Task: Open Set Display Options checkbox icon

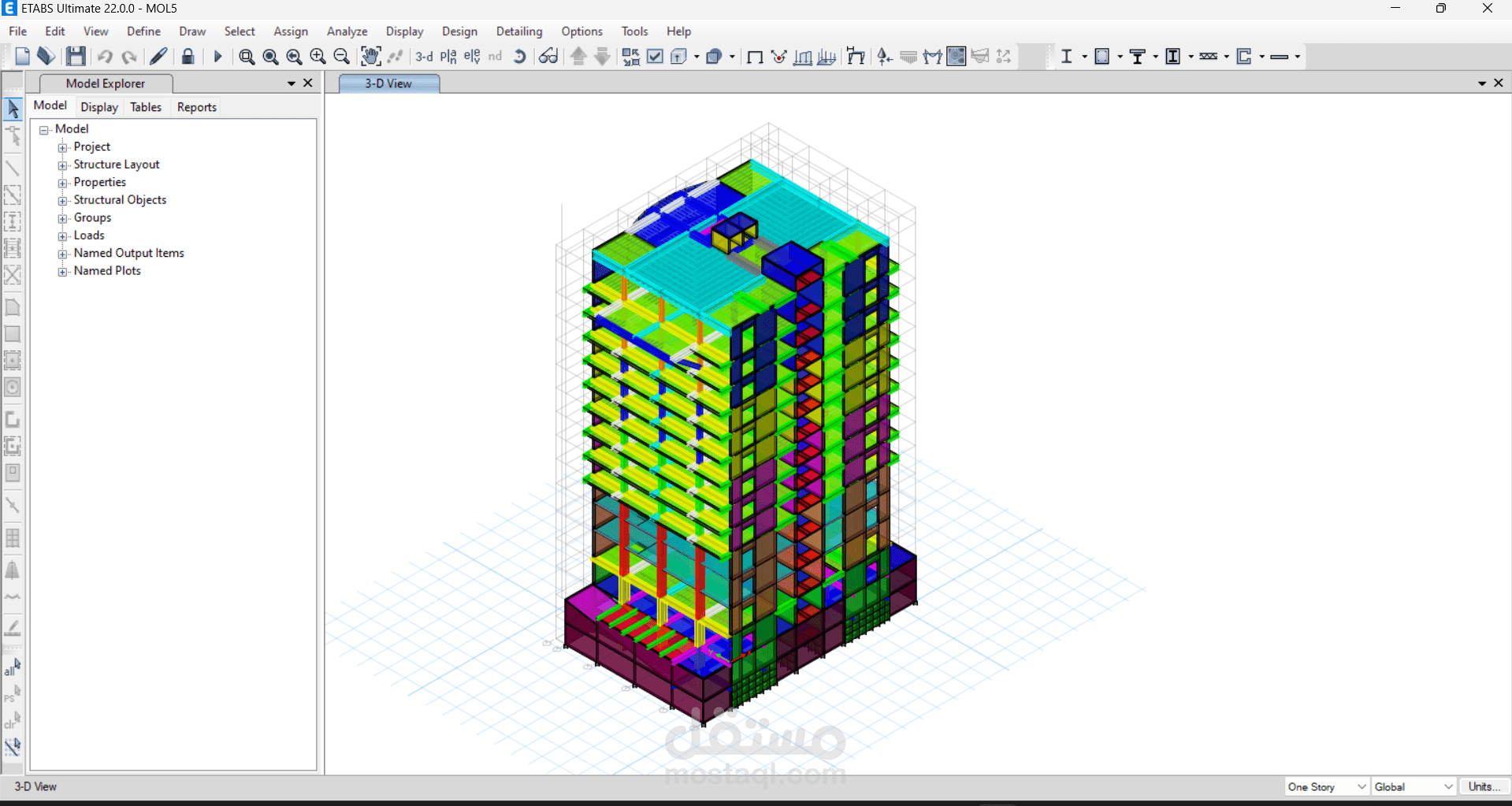Action: coord(655,56)
